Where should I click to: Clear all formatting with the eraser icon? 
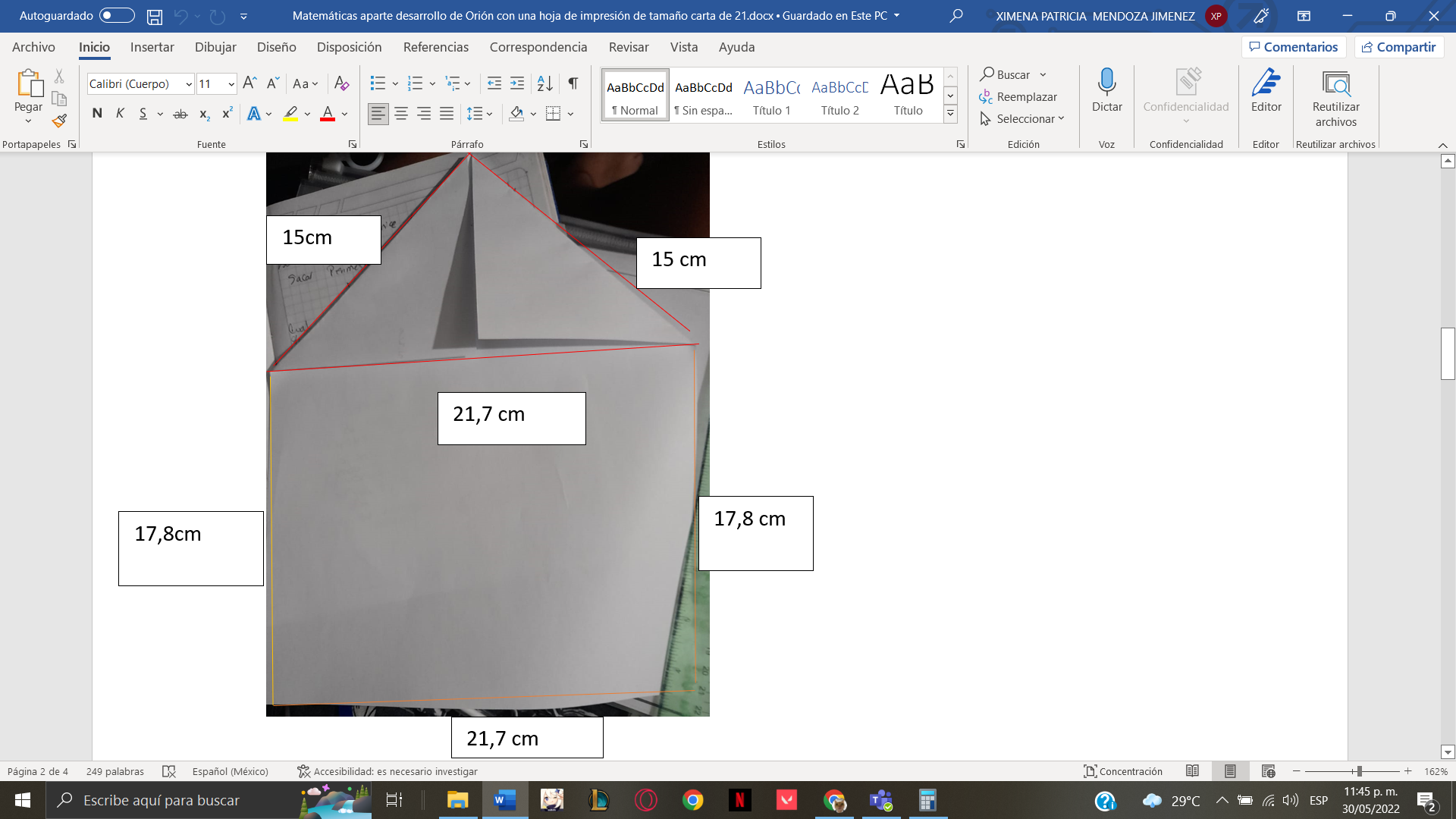(340, 83)
